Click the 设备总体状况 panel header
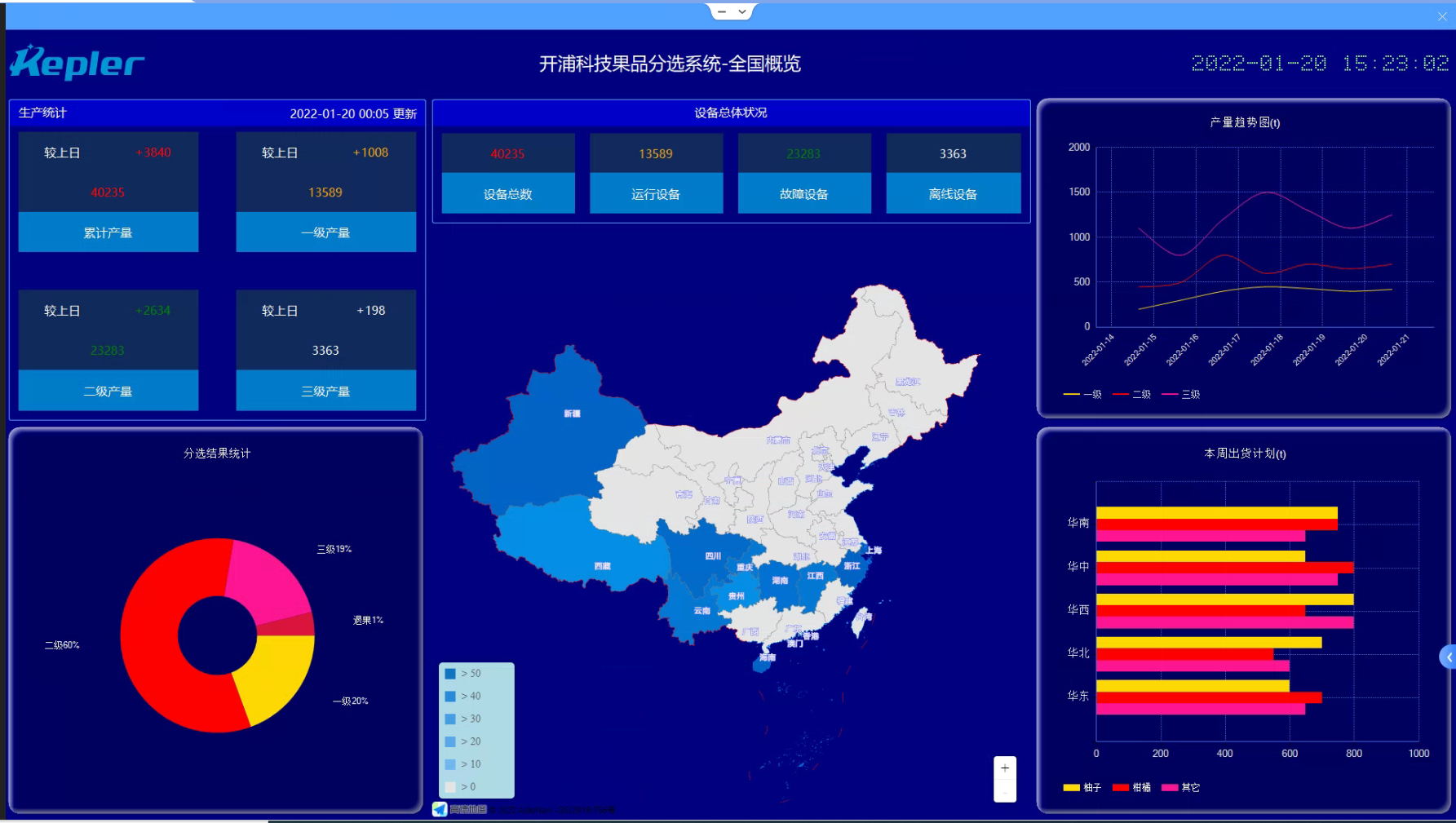The image size is (1456, 823). tap(732, 113)
